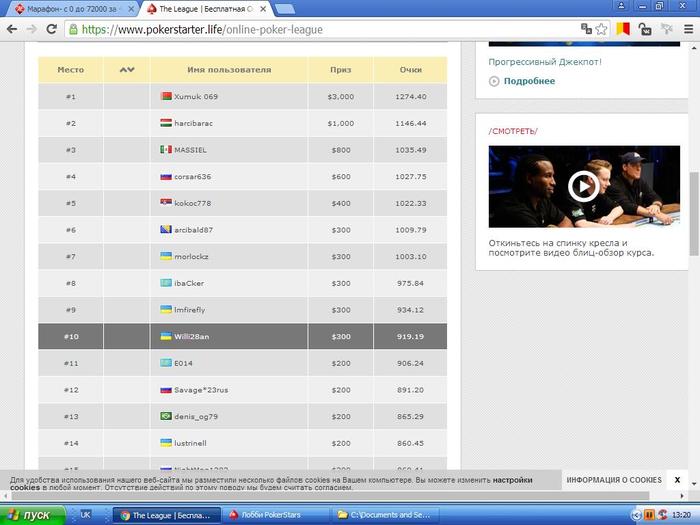Viewport: 700px width, 525px height.
Task: Click the Mexico flag next to MASSIEL
Action: pos(166,150)
